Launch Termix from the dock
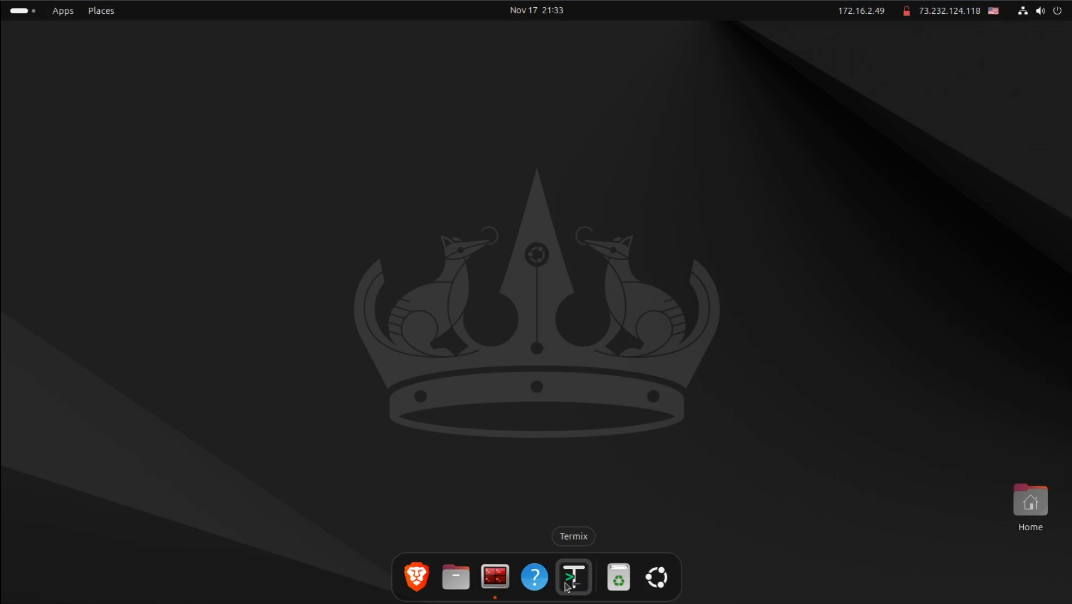1072x604 pixels. (574, 577)
